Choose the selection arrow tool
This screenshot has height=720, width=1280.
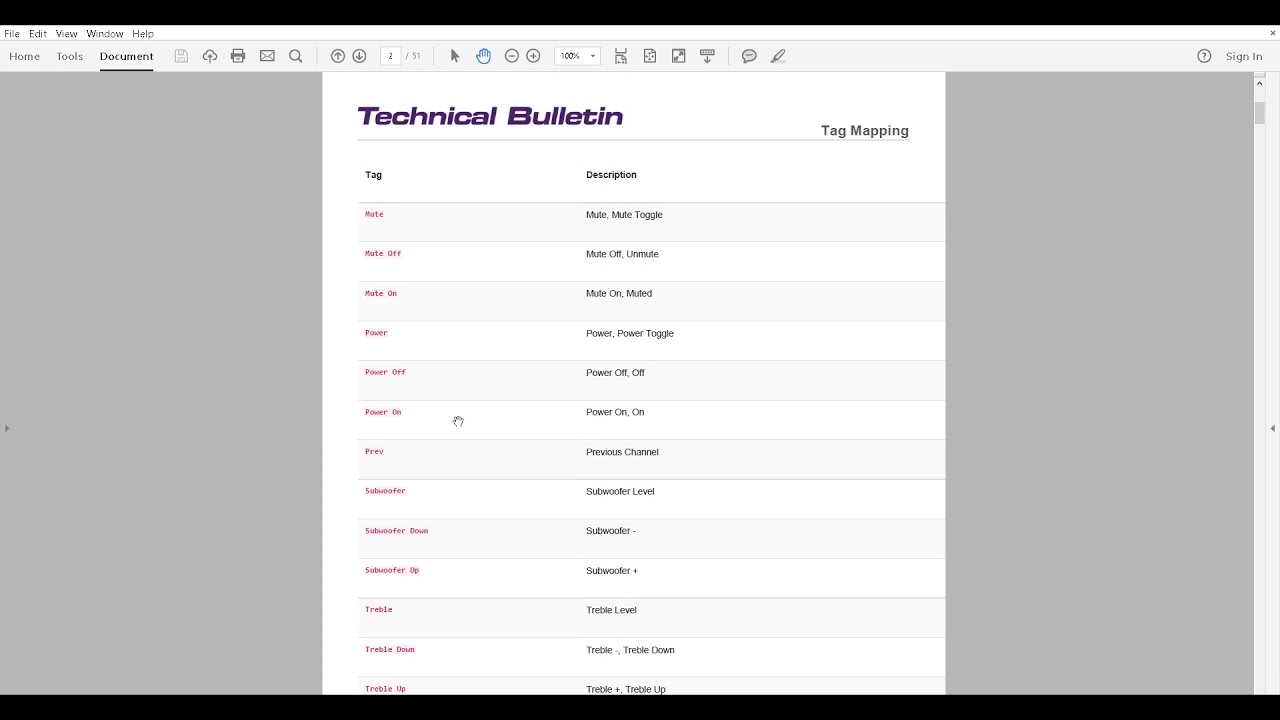455,56
